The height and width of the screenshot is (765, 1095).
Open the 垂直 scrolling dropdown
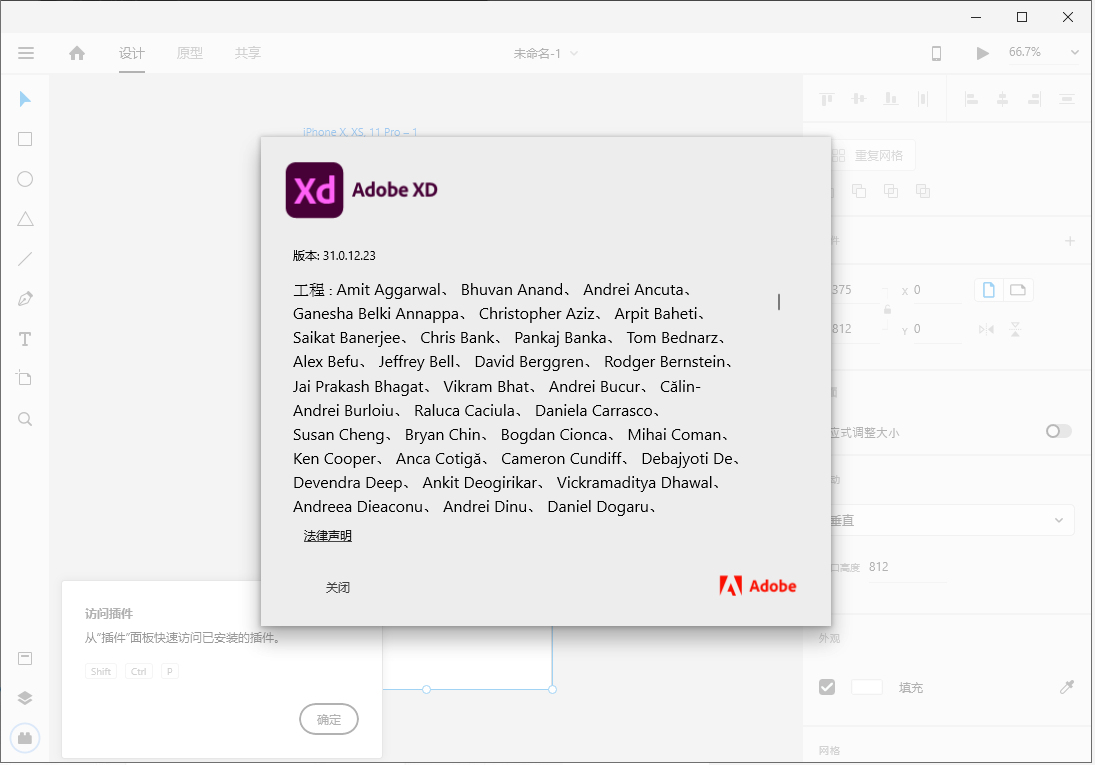(951, 520)
